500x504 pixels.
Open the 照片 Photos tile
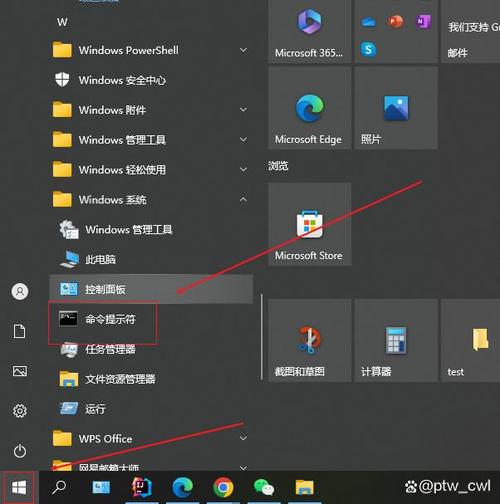pos(396,108)
